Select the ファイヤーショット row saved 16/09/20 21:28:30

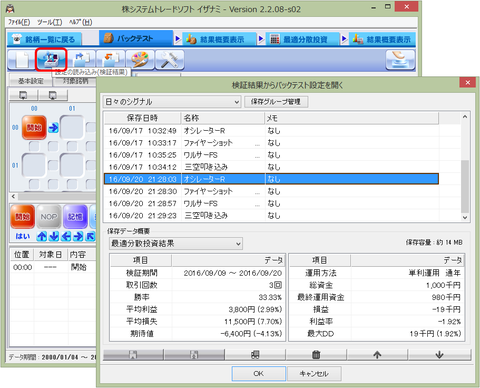[x=271, y=191]
